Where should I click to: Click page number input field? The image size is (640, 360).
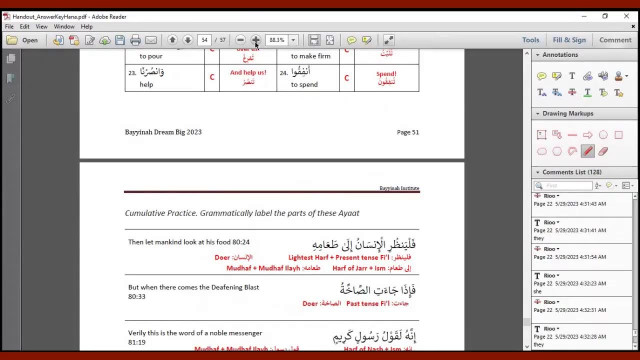[204, 40]
